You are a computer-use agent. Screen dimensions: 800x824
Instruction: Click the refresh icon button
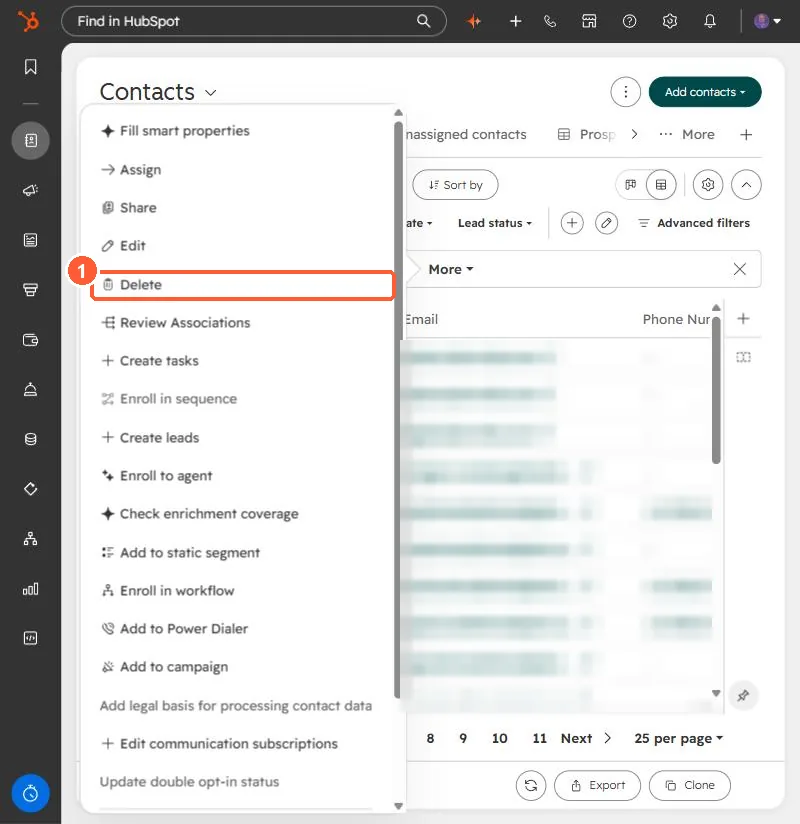[531, 786]
